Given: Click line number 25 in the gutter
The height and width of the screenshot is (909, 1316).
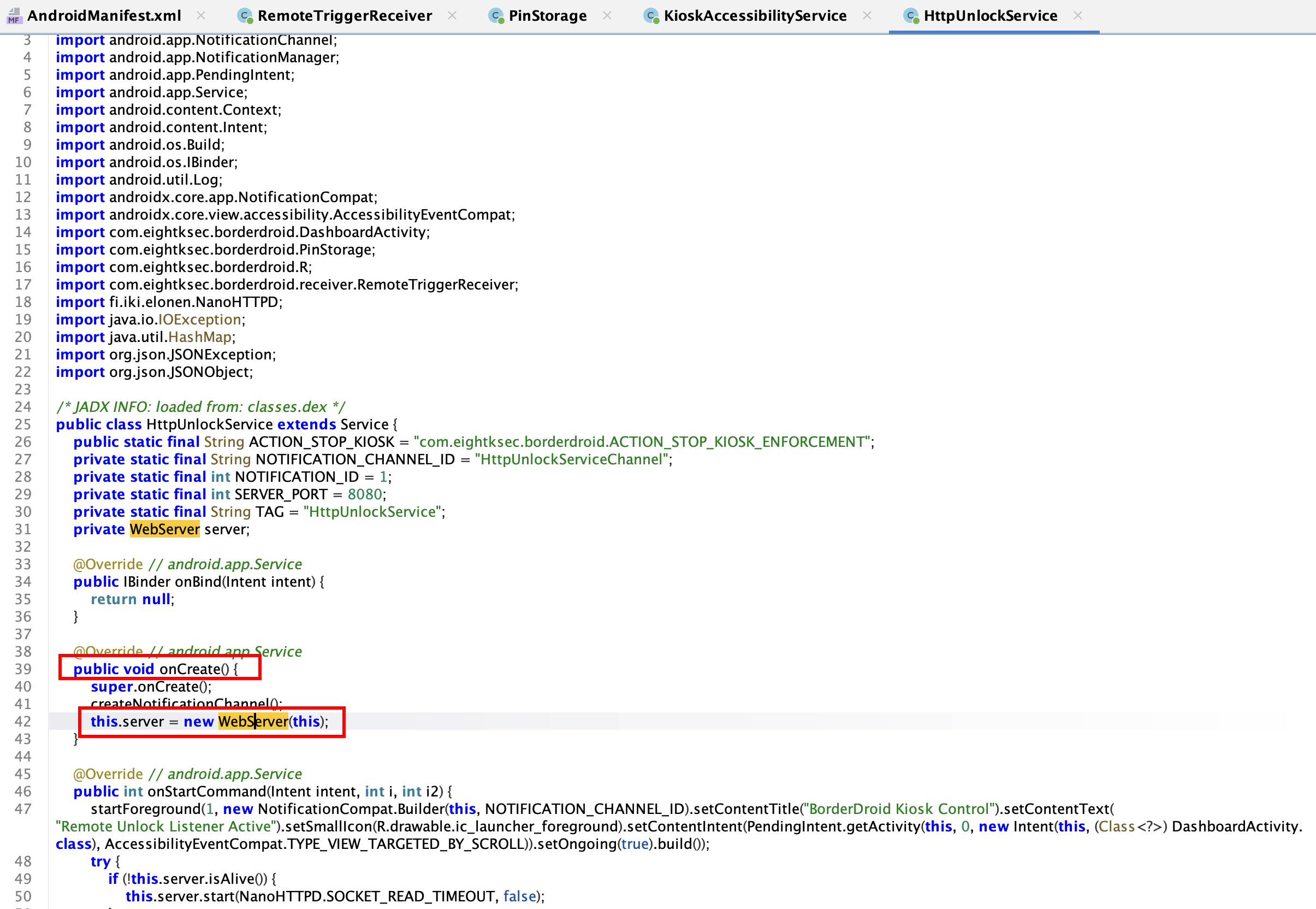Looking at the screenshot, I should pos(23,424).
